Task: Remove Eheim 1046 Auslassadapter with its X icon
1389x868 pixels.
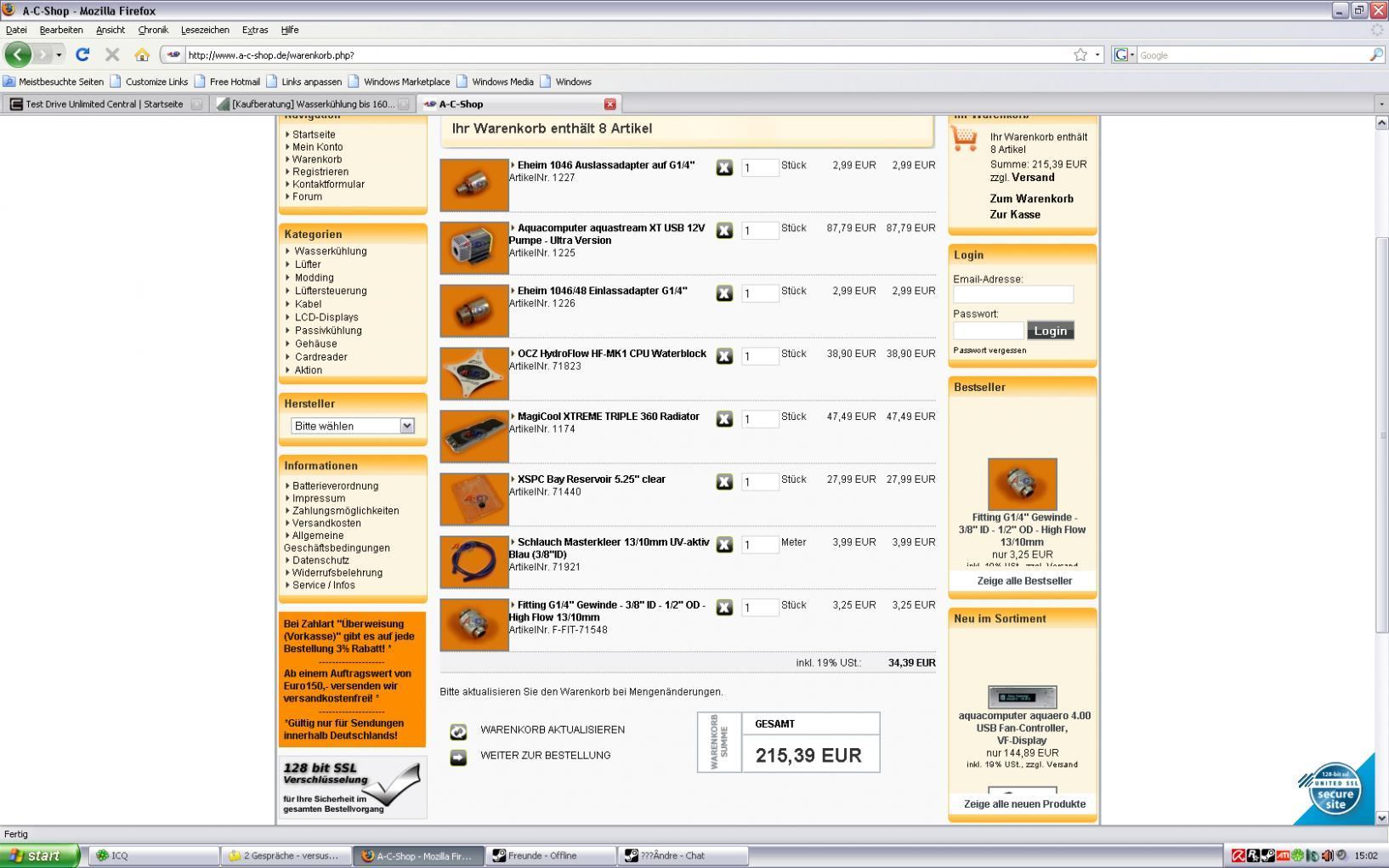Action: click(x=724, y=167)
